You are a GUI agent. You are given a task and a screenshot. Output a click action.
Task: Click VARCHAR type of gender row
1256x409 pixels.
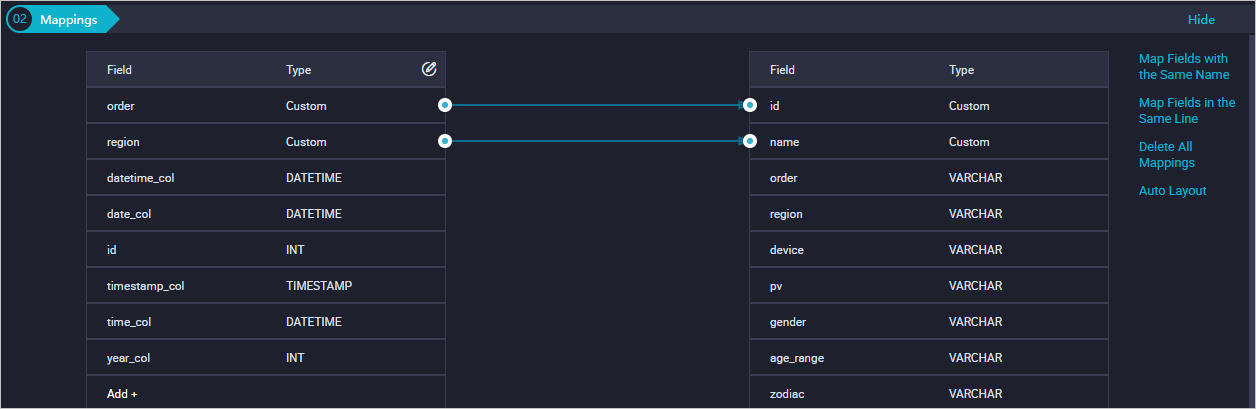click(x=975, y=322)
